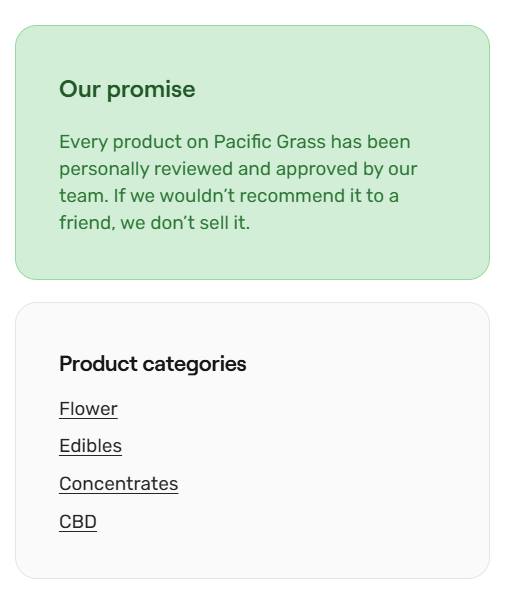Screen dimensions: 512x595
Task: Click the word 'Grass' in the promise paragraph
Action: (301, 142)
